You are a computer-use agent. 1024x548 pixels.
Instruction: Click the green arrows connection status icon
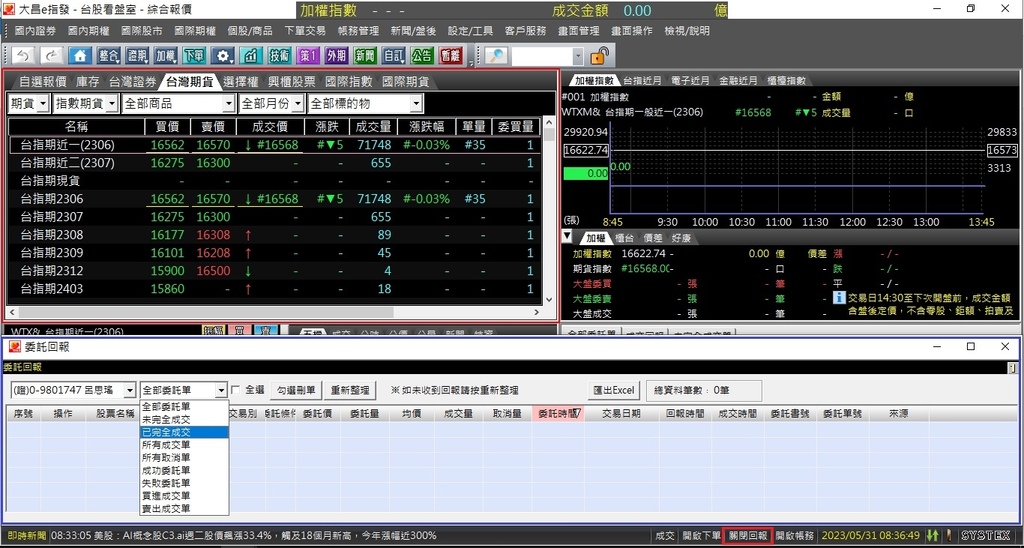coord(932,536)
